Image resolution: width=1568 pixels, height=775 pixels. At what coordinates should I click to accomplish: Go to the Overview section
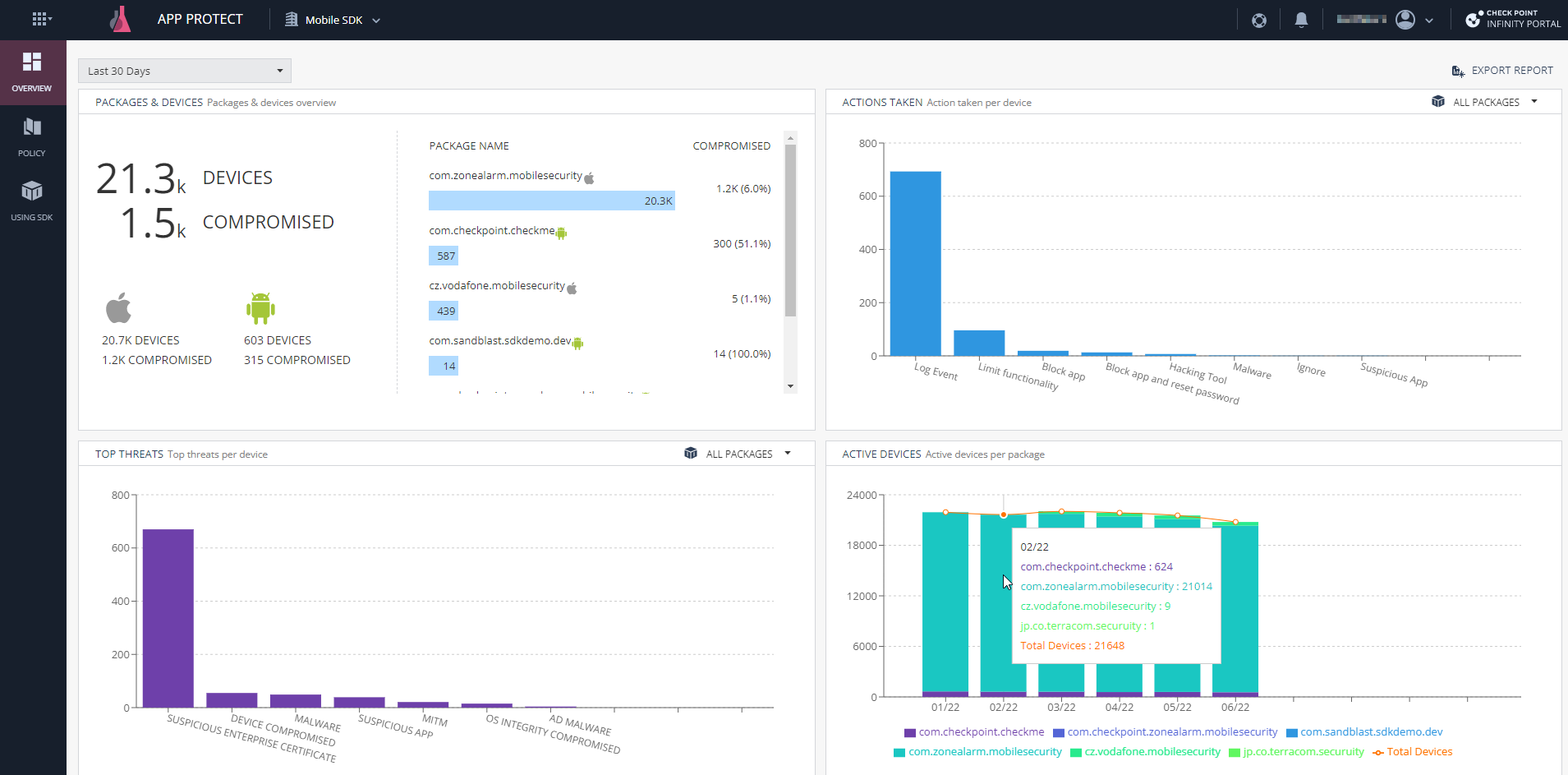click(32, 72)
